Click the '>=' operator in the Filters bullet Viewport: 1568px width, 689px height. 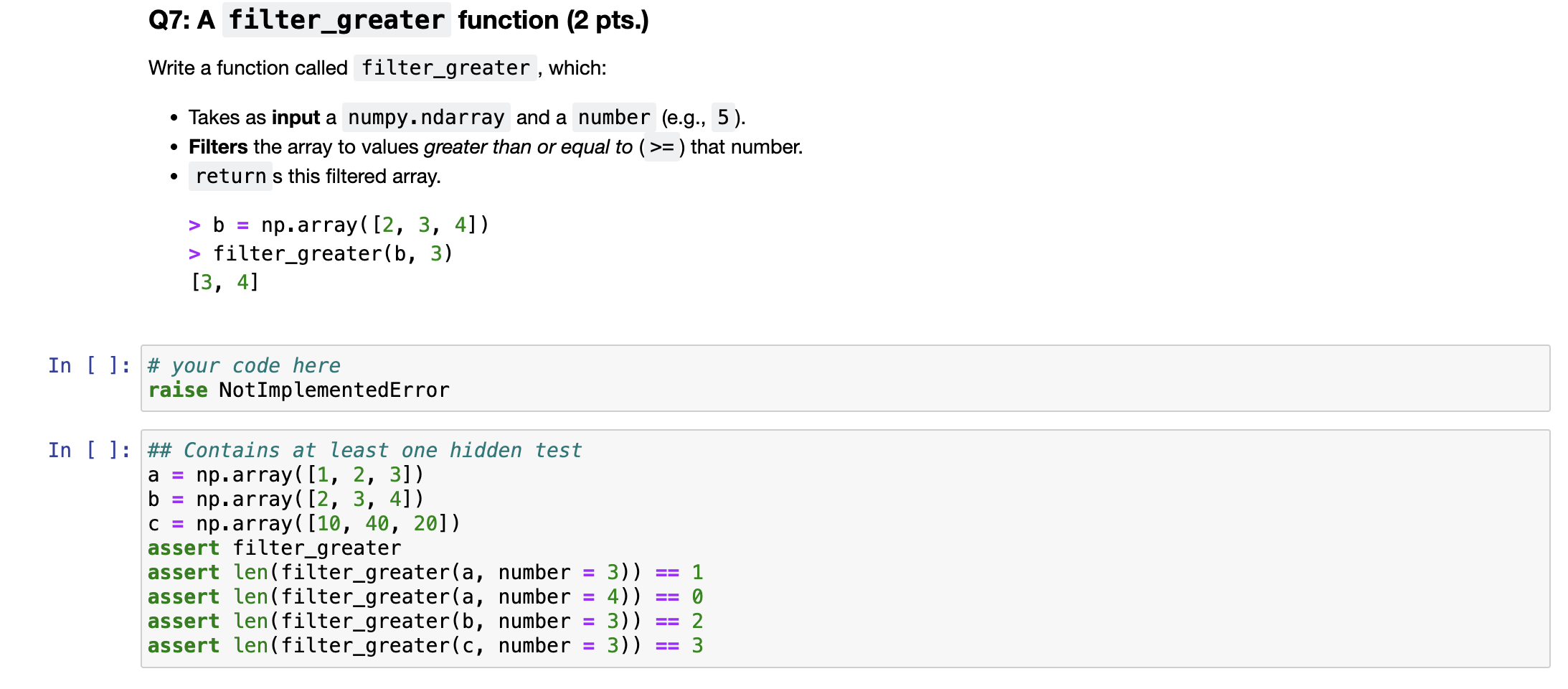pyautogui.click(x=662, y=147)
